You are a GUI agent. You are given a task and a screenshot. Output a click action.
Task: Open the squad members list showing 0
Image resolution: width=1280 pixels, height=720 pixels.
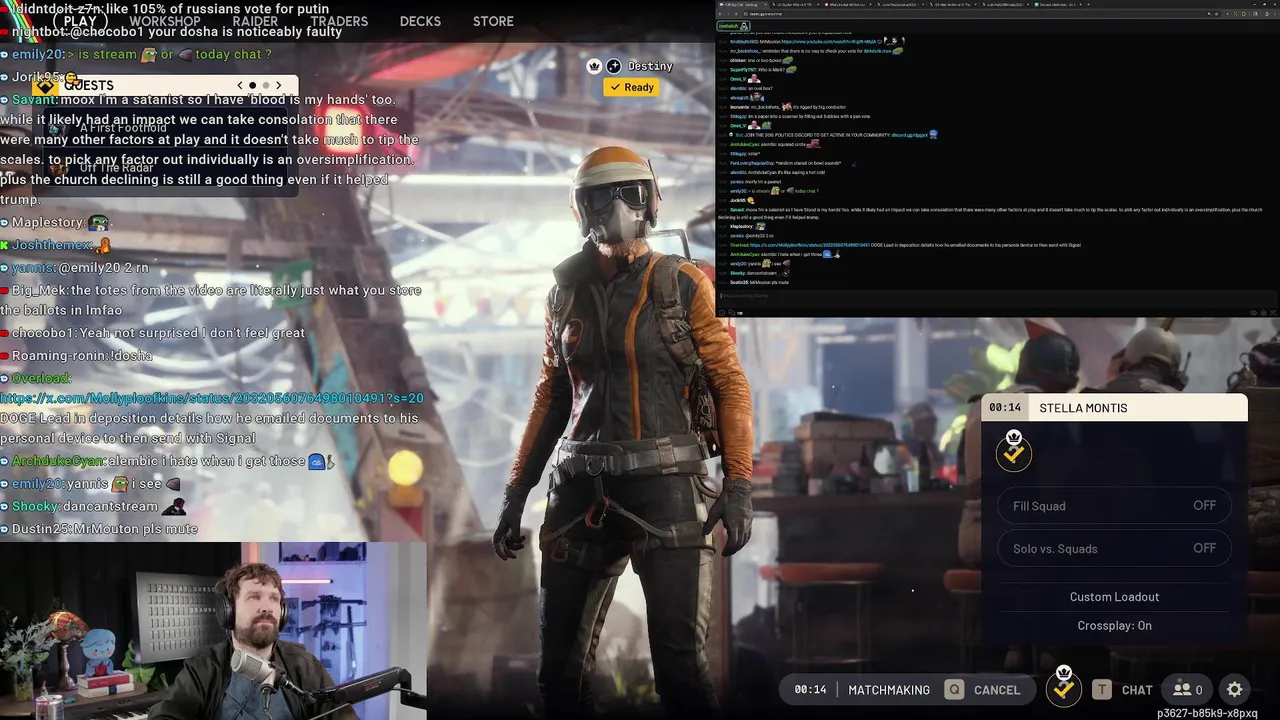1188,689
